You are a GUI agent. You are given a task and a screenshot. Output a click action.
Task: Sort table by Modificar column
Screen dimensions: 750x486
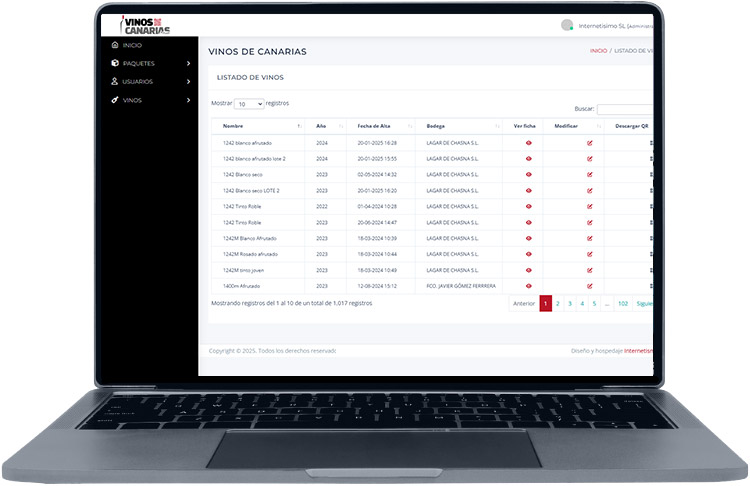click(574, 126)
